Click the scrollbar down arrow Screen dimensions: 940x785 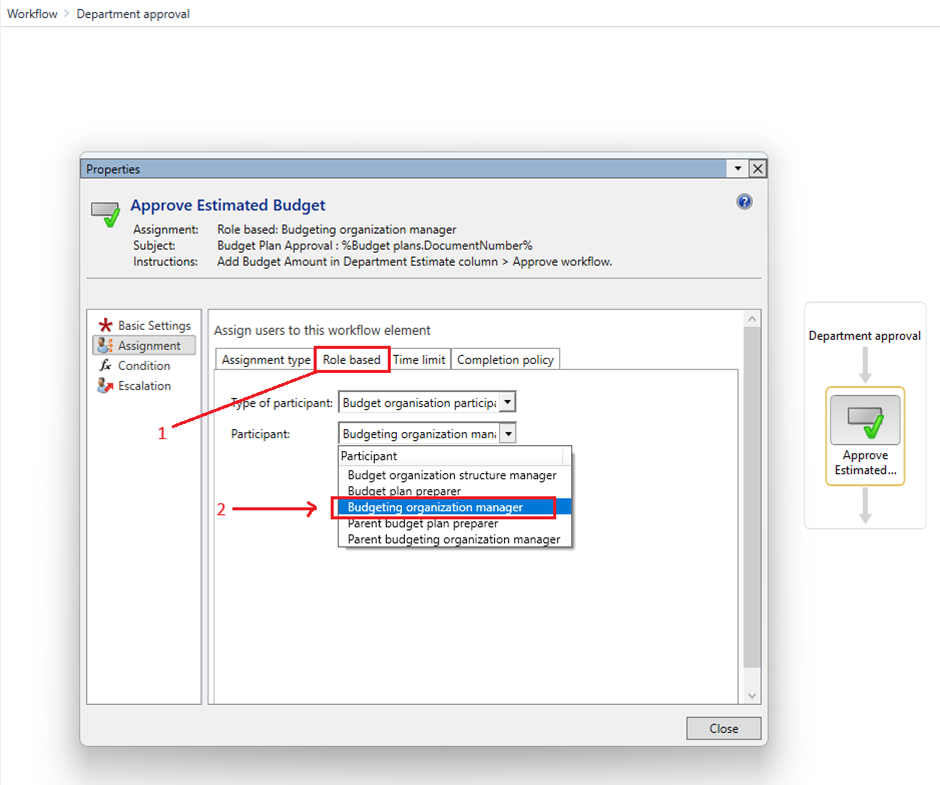(x=752, y=696)
